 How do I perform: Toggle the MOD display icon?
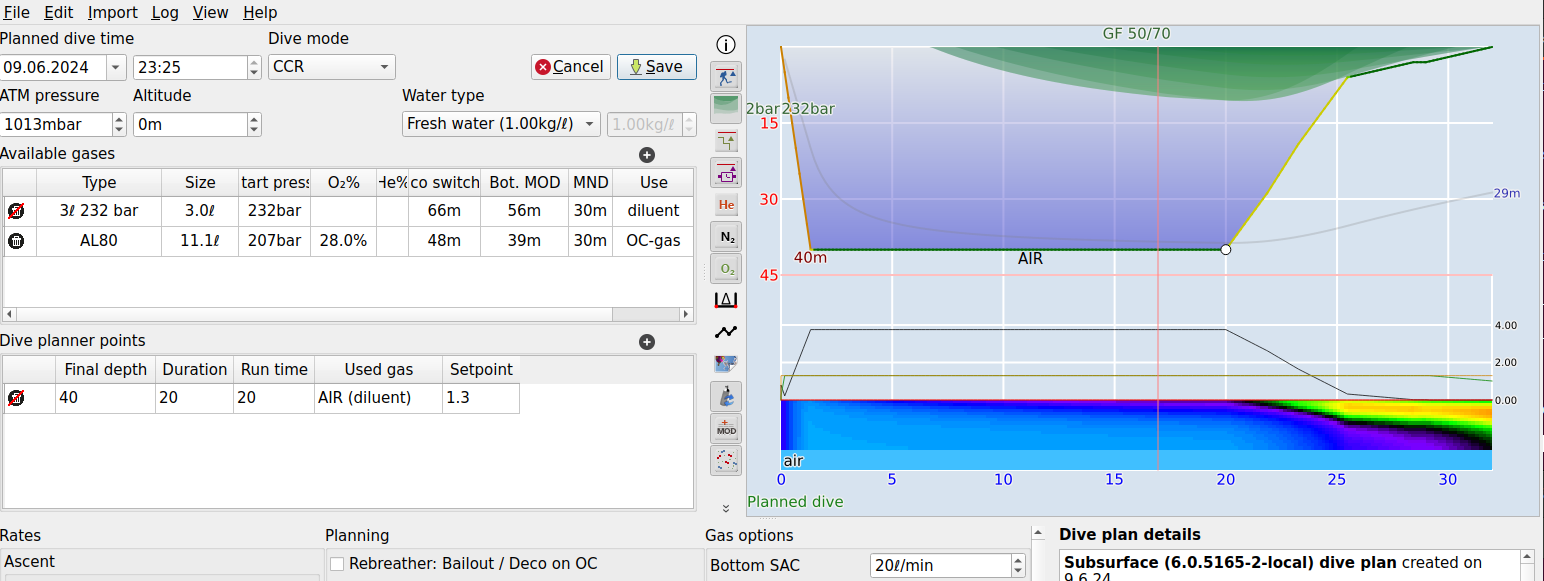726,428
